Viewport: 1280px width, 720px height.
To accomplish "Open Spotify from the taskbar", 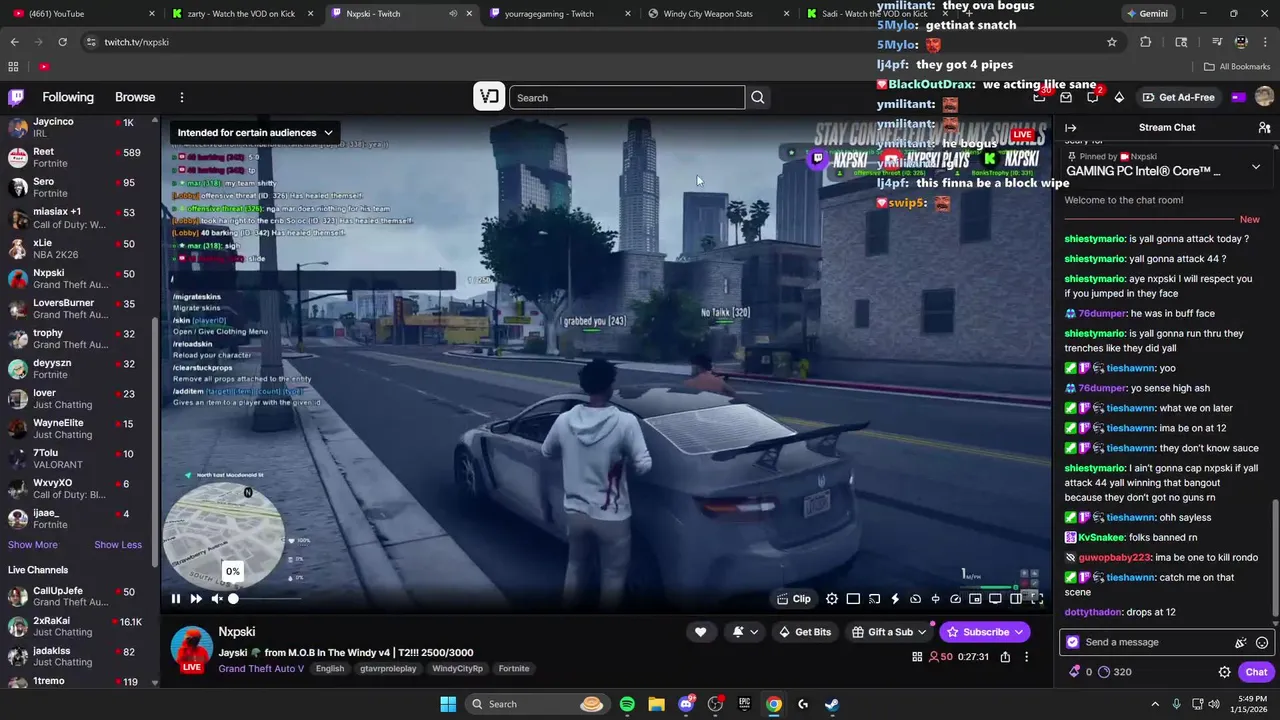I will click(x=627, y=704).
